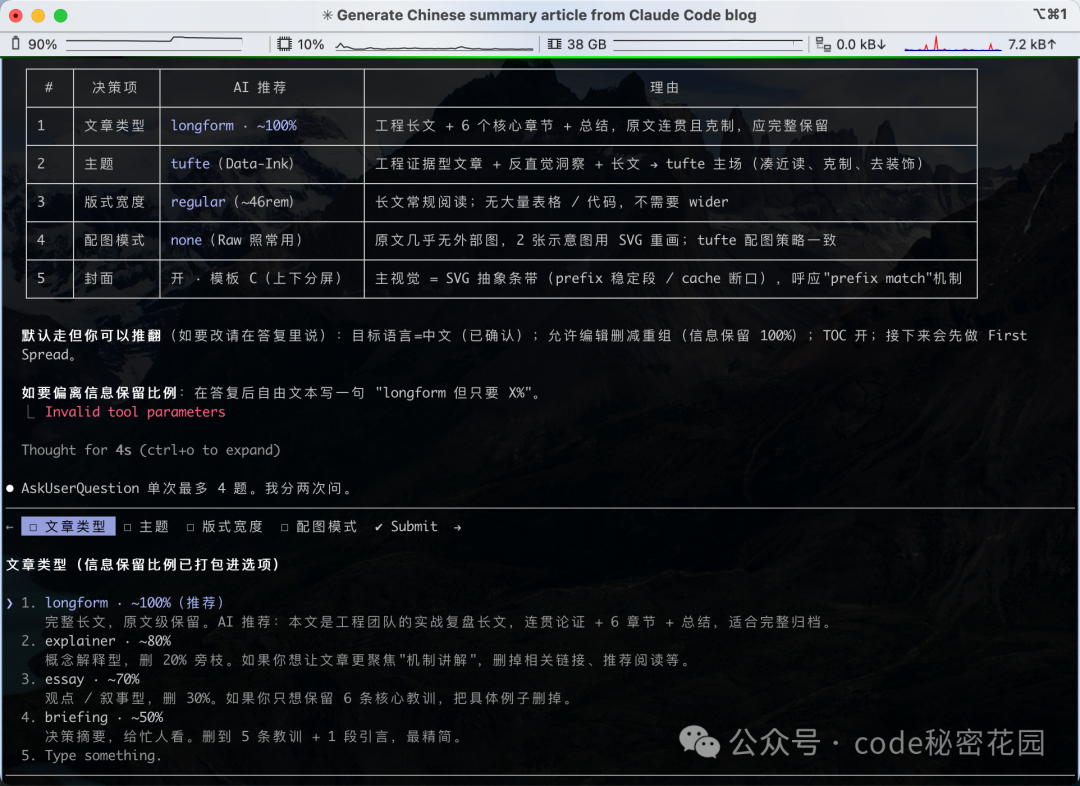Switch to the 主题 tab
1080x786 pixels.
pos(147,526)
